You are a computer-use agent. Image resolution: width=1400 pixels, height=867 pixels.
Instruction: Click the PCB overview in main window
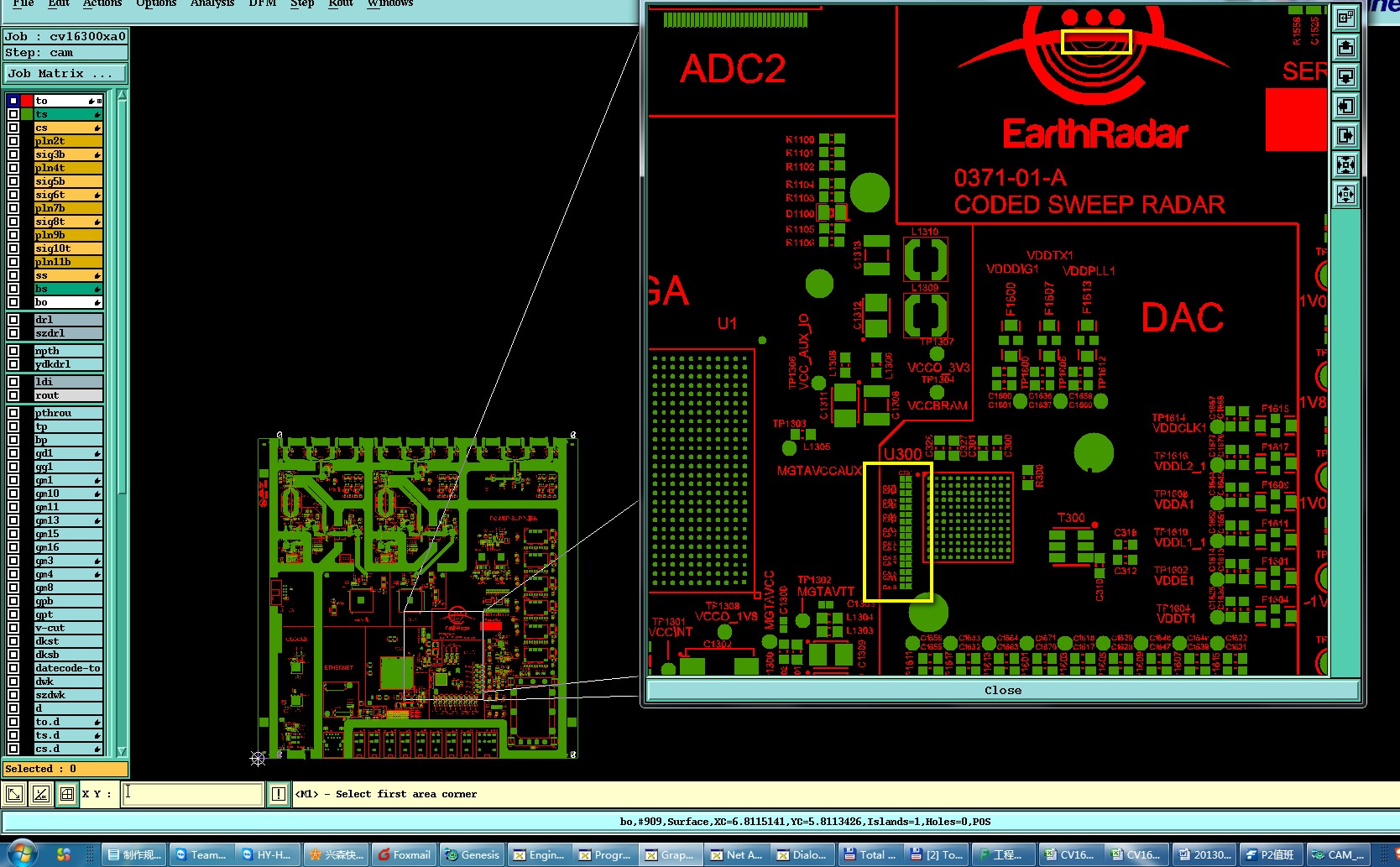[x=417, y=598]
